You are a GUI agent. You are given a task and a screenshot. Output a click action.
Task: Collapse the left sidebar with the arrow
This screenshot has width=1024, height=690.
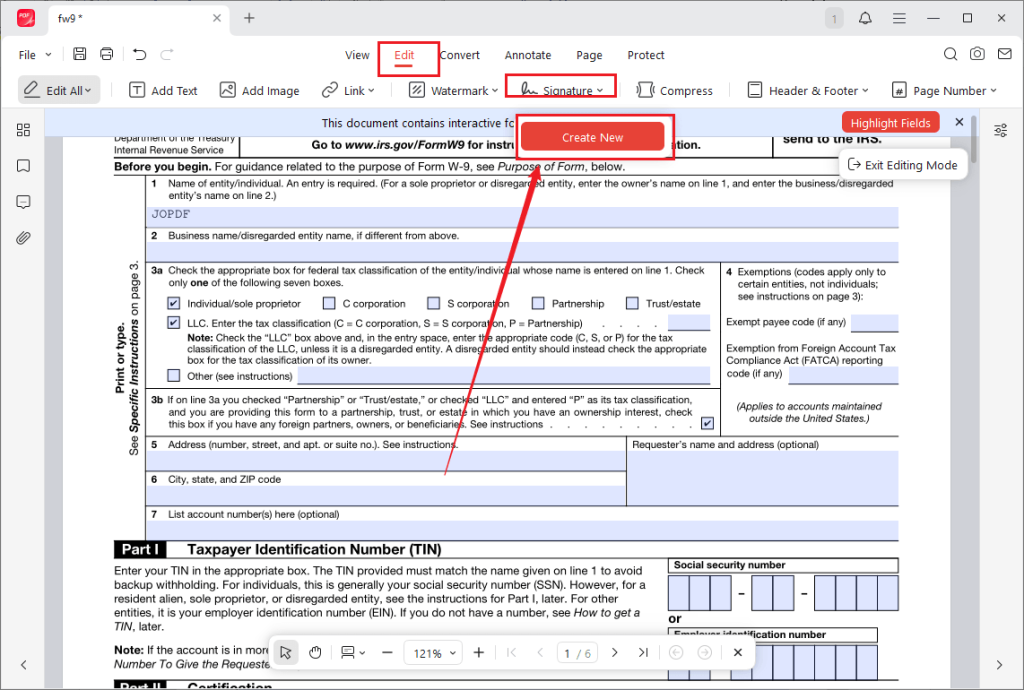pos(24,665)
